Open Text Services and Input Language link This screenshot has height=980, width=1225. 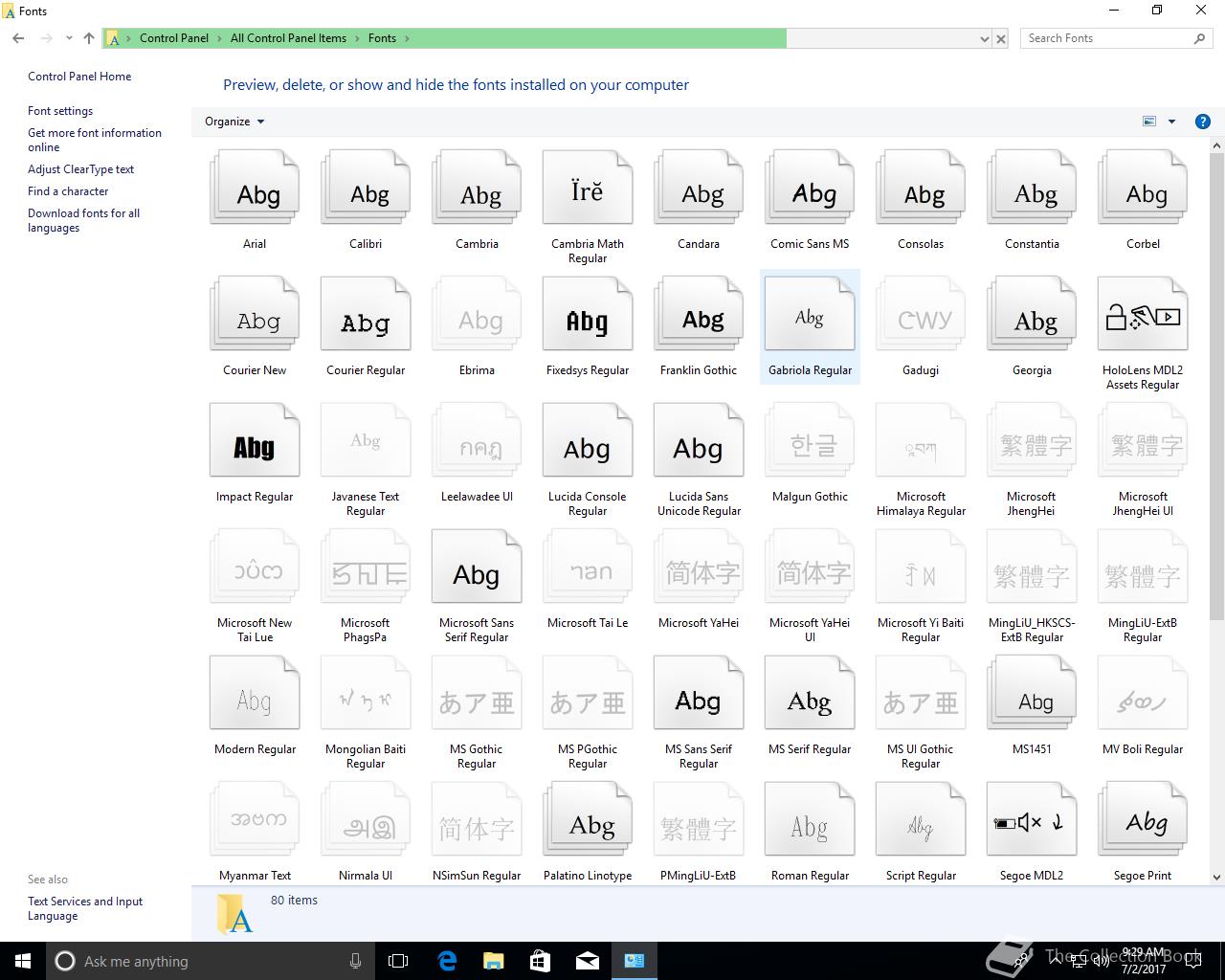(85, 908)
